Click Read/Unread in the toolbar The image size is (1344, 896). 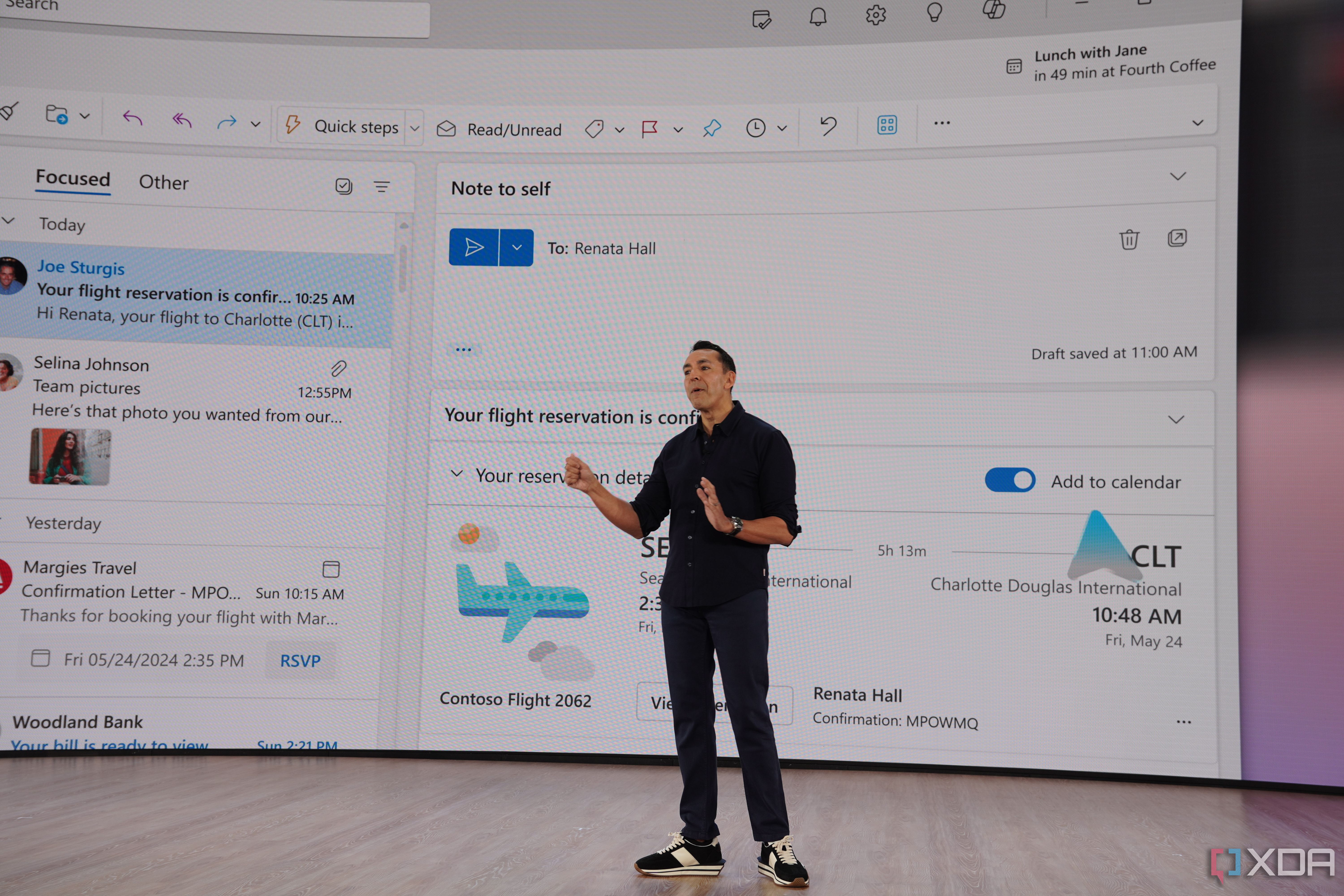pos(500,130)
